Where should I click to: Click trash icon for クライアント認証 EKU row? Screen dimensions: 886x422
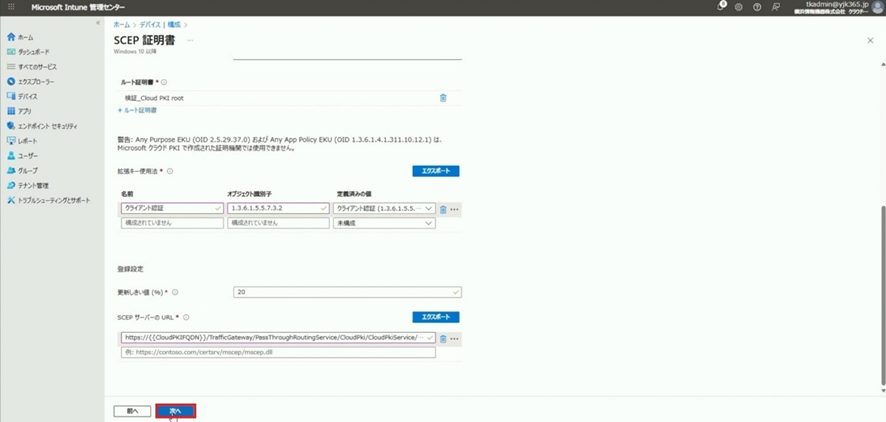443,209
